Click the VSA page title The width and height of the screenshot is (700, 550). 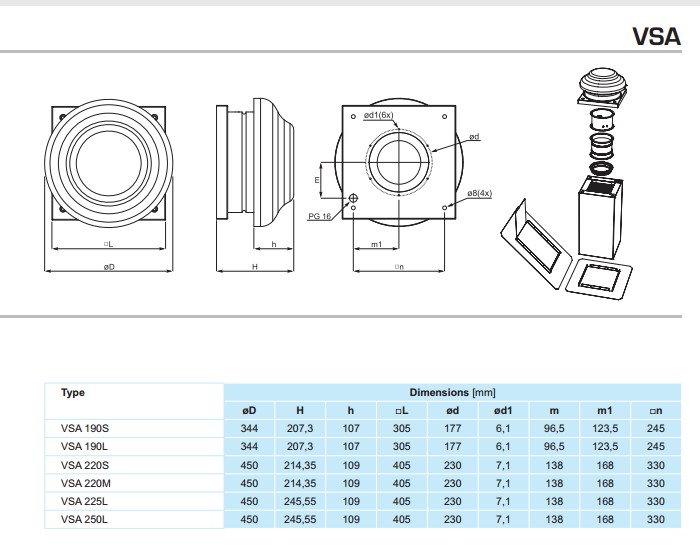click(656, 36)
